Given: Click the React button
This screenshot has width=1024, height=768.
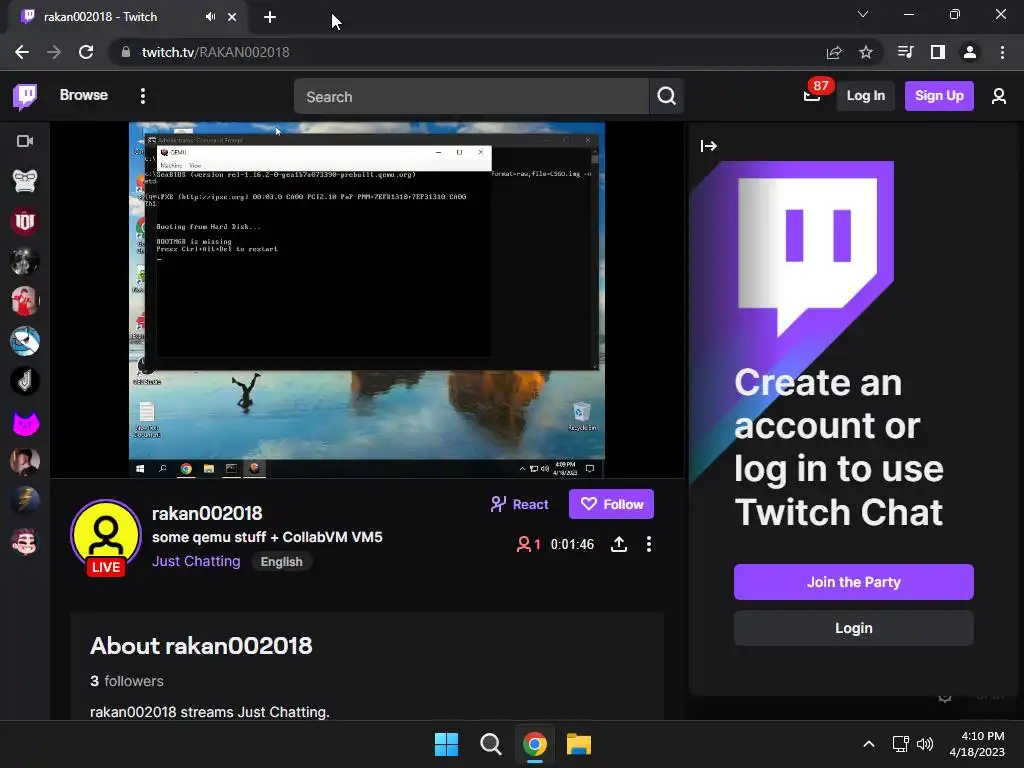Looking at the screenshot, I should coord(520,504).
